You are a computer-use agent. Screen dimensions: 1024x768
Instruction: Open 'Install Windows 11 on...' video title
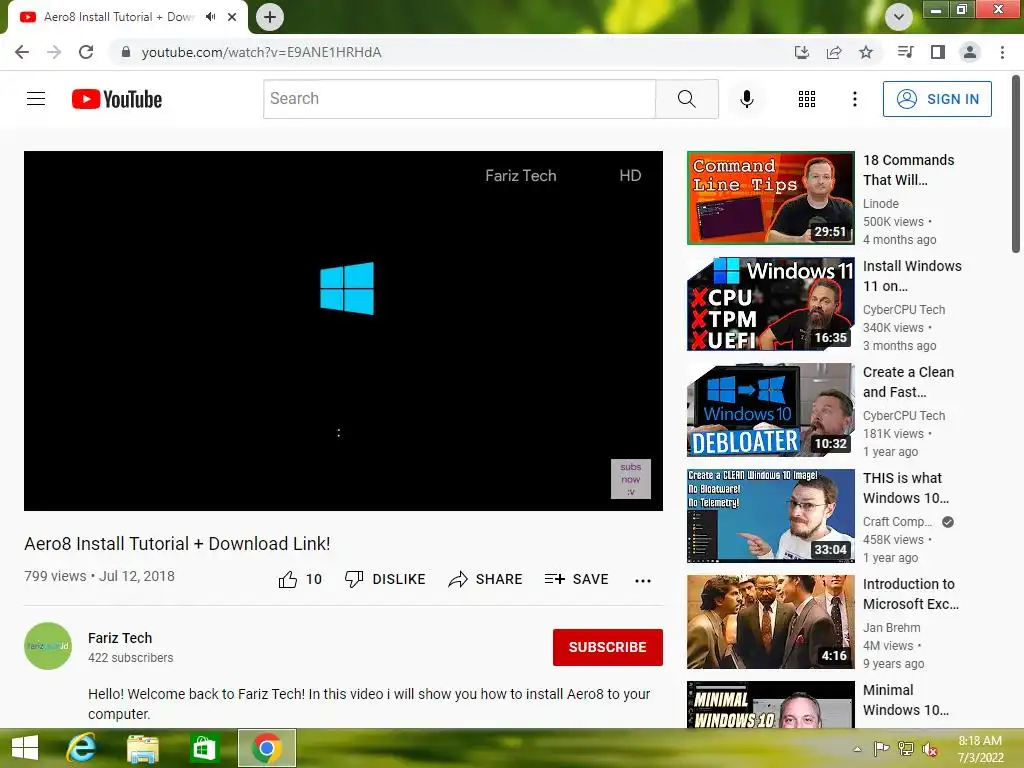click(912, 276)
